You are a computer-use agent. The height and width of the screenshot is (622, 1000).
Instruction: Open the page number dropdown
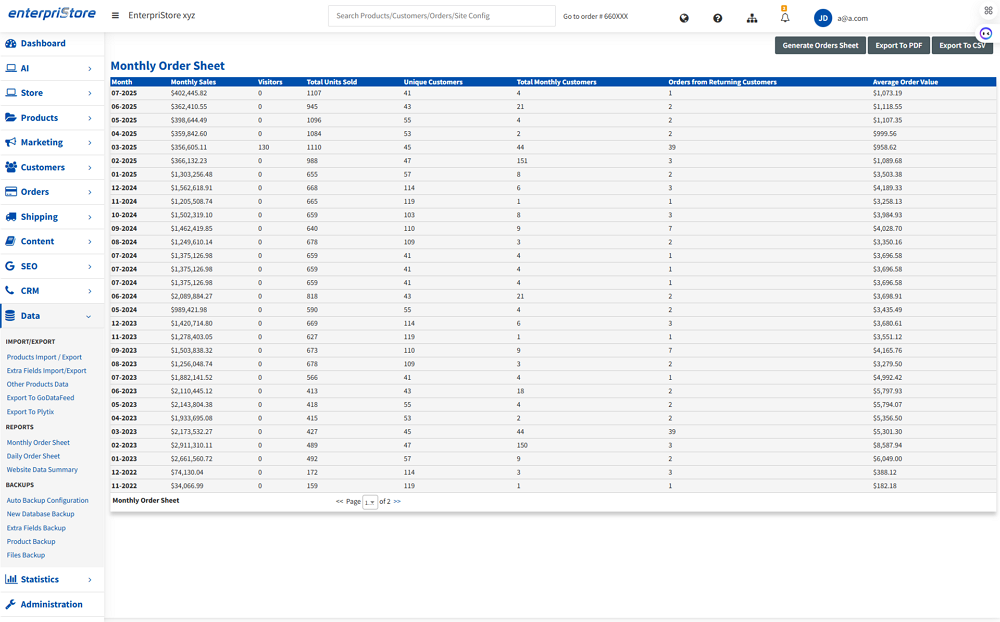tap(370, 502)
